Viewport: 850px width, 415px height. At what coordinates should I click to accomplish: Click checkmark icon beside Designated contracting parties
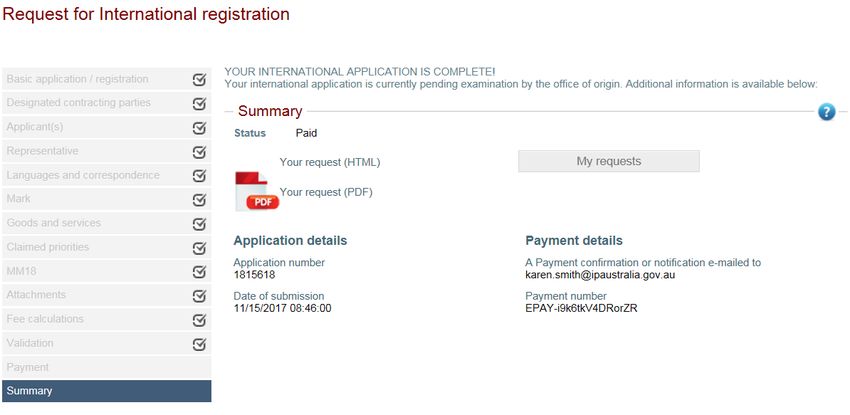point(199,103)
